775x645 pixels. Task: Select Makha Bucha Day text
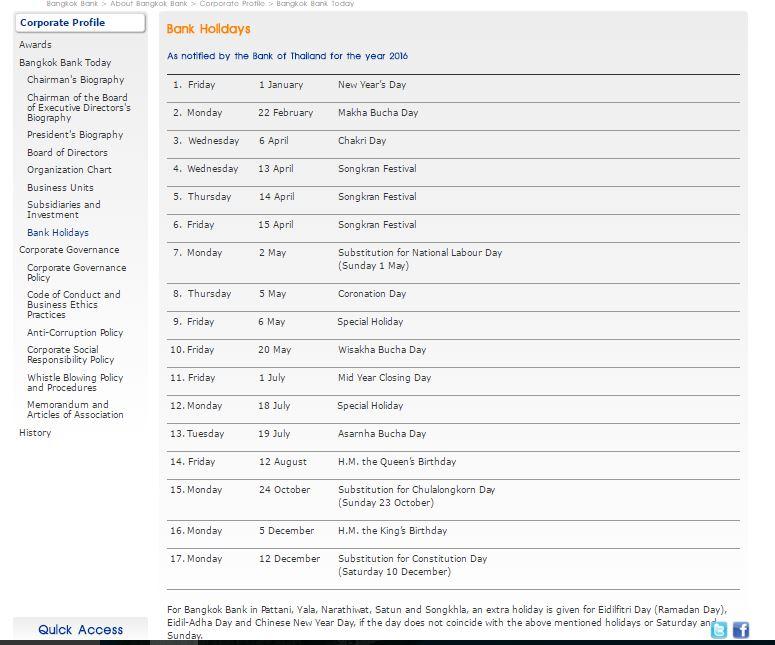(x=378, y=113)
